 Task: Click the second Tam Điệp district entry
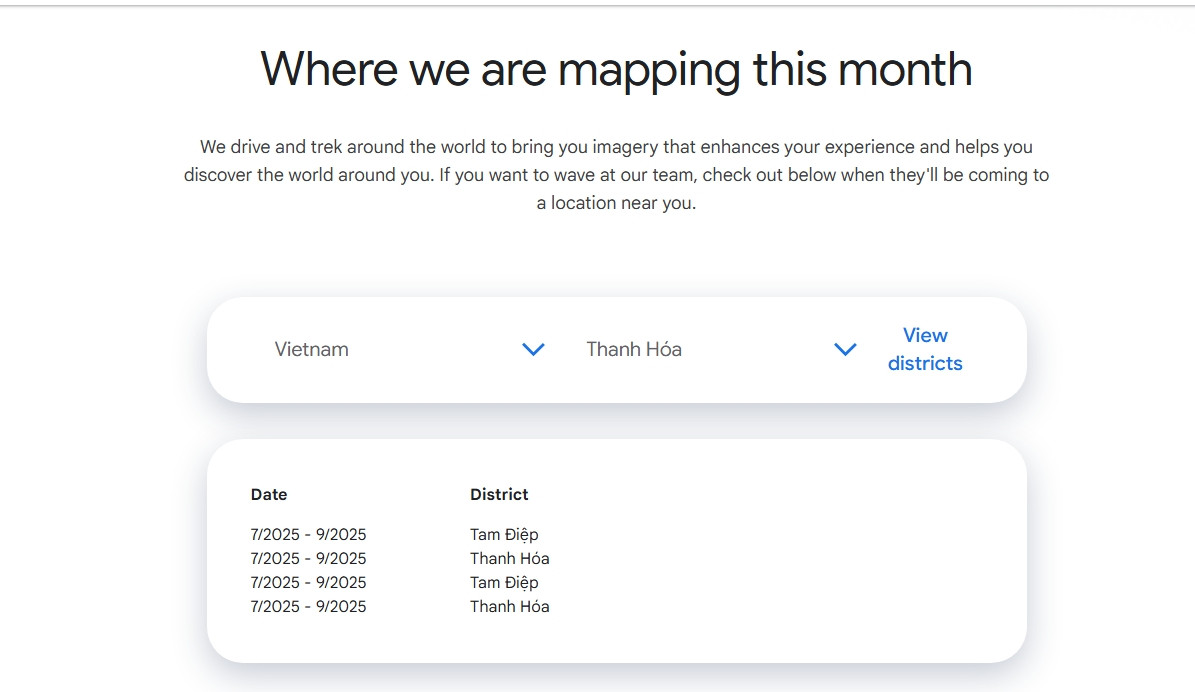[504, 582]
